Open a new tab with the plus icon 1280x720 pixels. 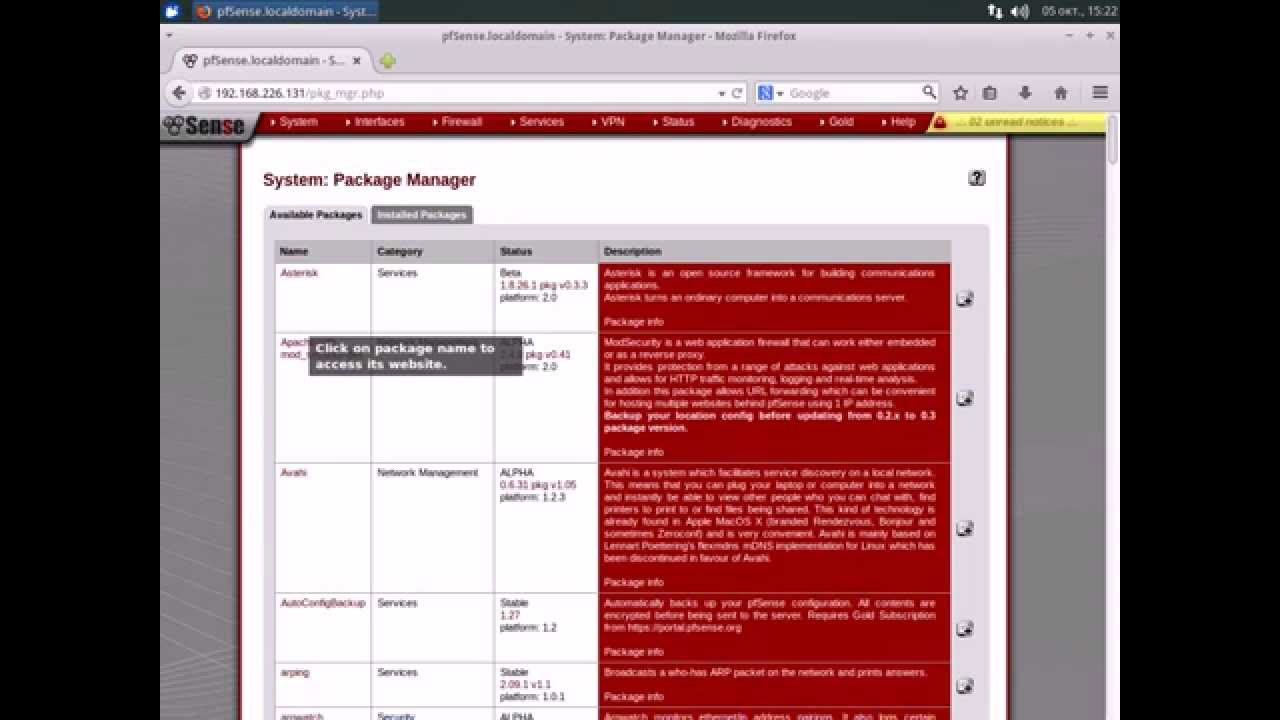tap(387, 61)
